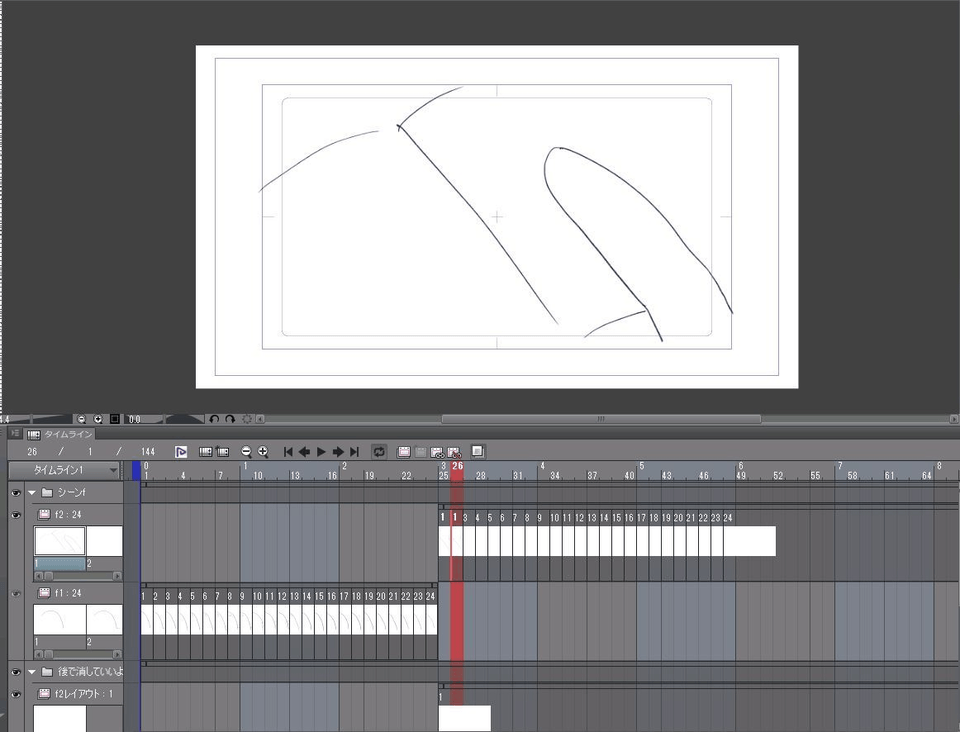Rotate the canvas clockwise
Viewport: 960px width, 732px height.
click(229, 419)
